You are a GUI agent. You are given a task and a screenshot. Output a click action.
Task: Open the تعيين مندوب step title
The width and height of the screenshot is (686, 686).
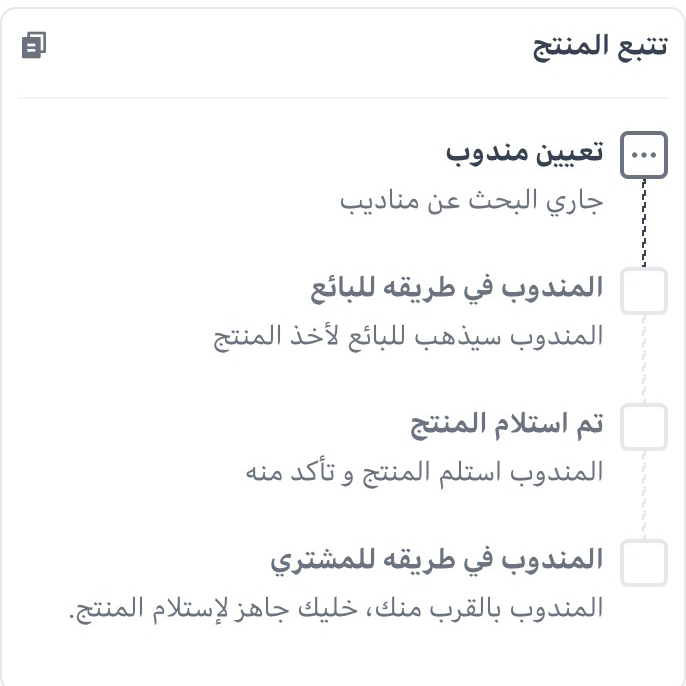(x=525, y=153)
